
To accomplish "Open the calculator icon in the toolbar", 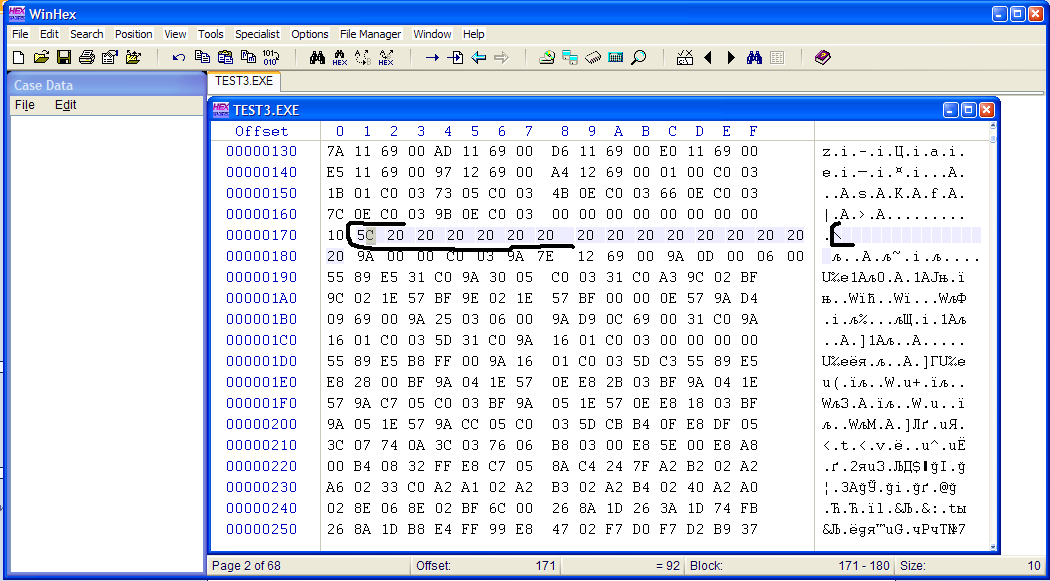I will point(616,57).
